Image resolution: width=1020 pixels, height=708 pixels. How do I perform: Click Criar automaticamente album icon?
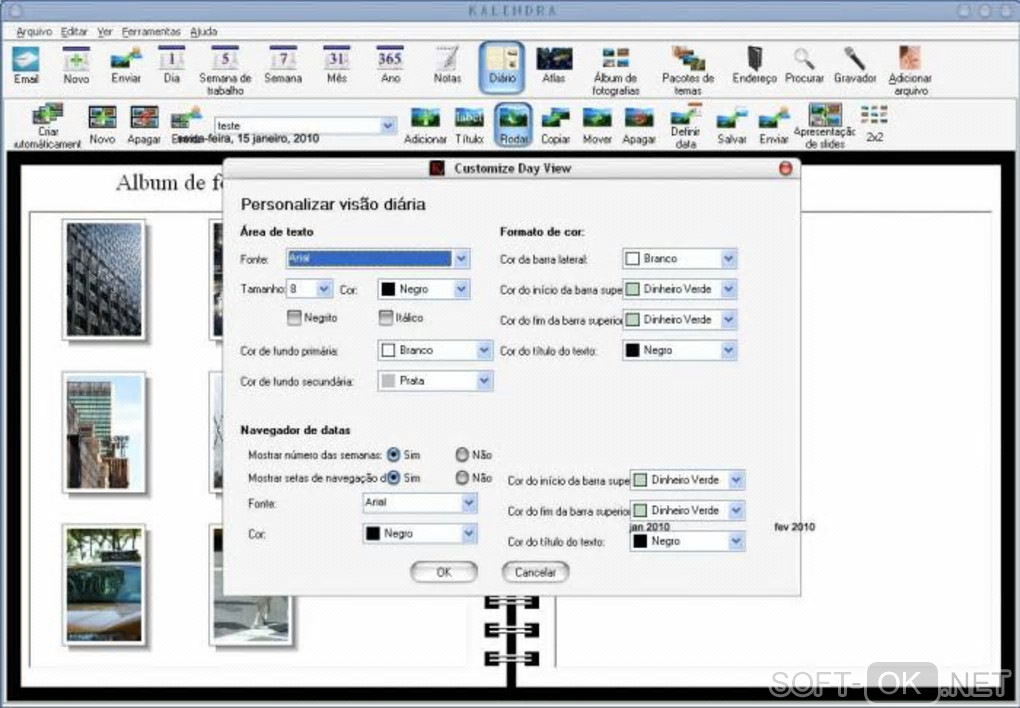coord(47,126)
